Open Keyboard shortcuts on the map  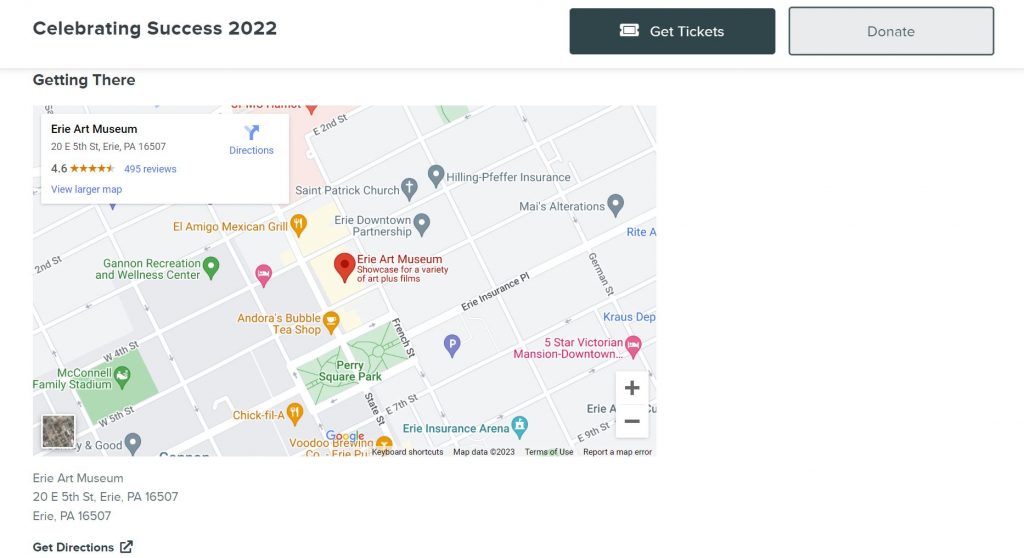(407, 452)
